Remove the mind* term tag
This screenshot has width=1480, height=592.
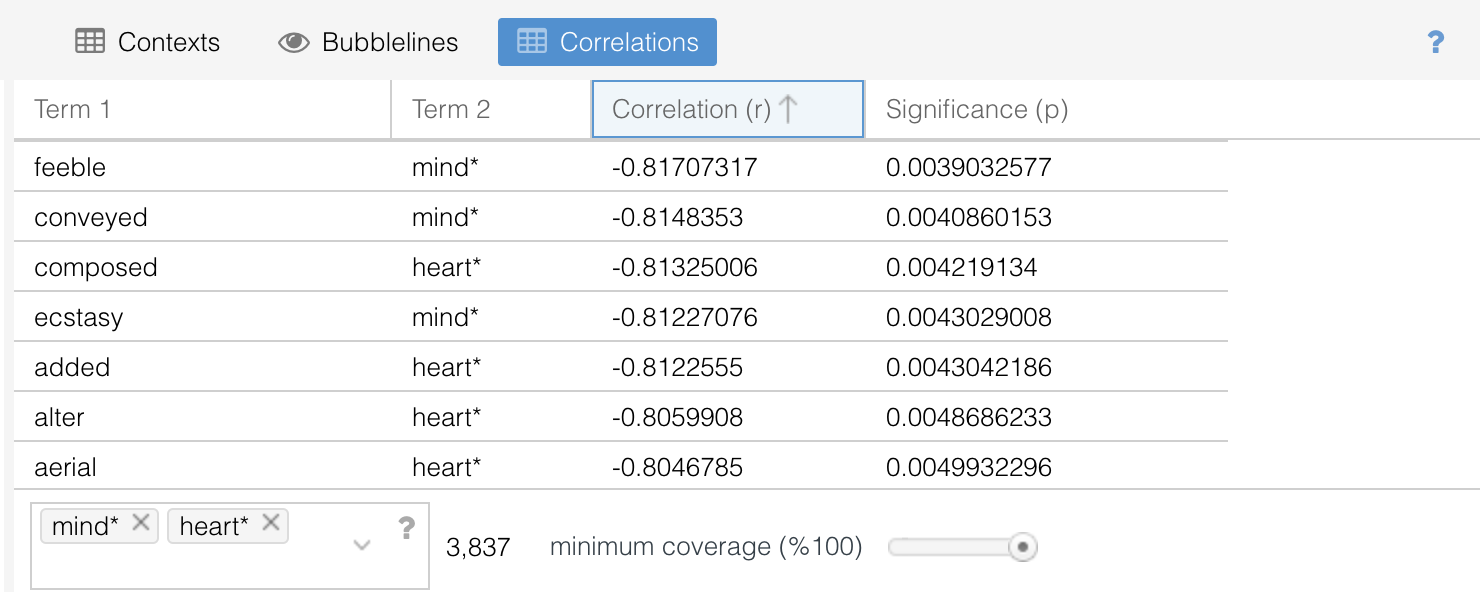tap(141, 523)
